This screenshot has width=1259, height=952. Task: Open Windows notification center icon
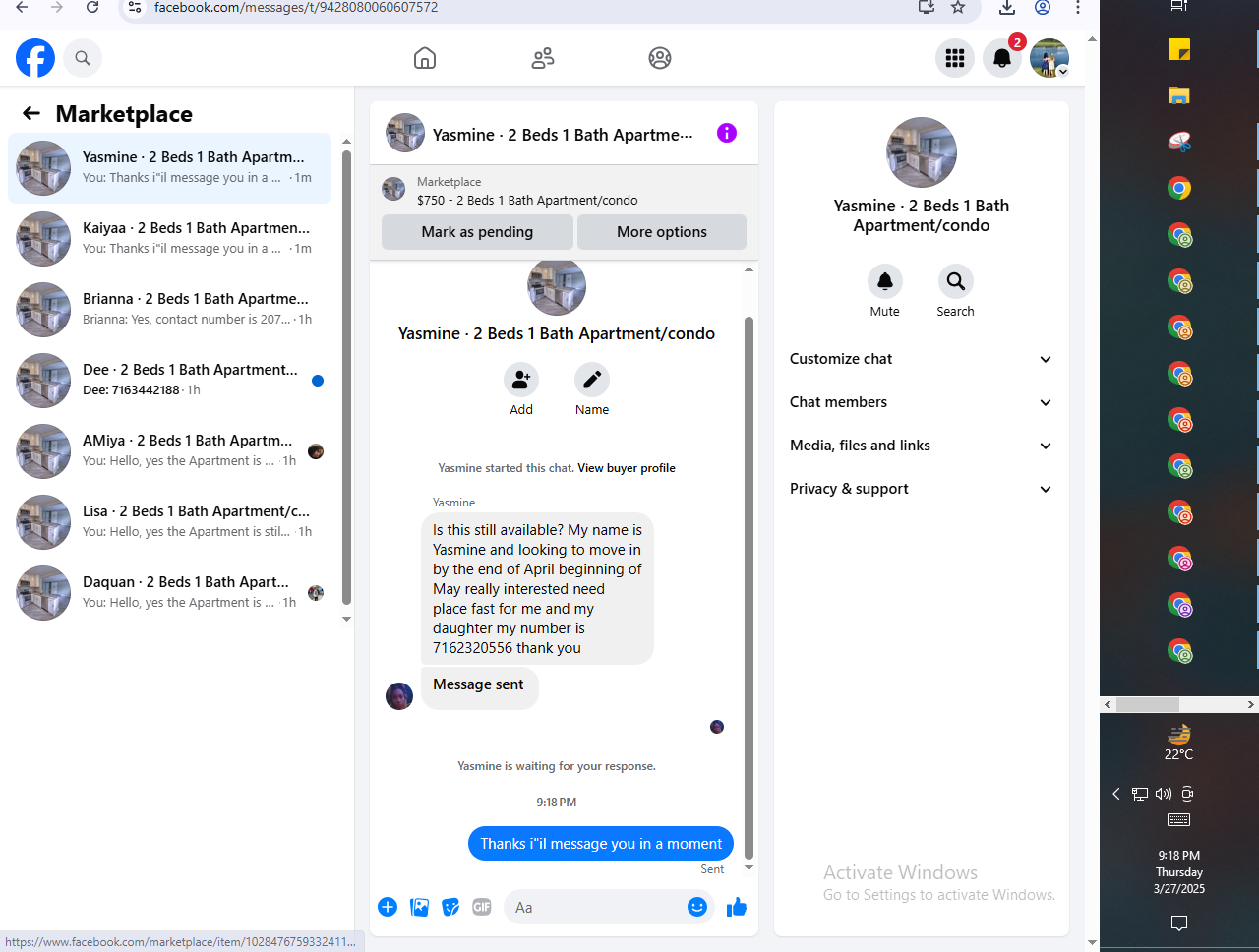(1179, 922)
